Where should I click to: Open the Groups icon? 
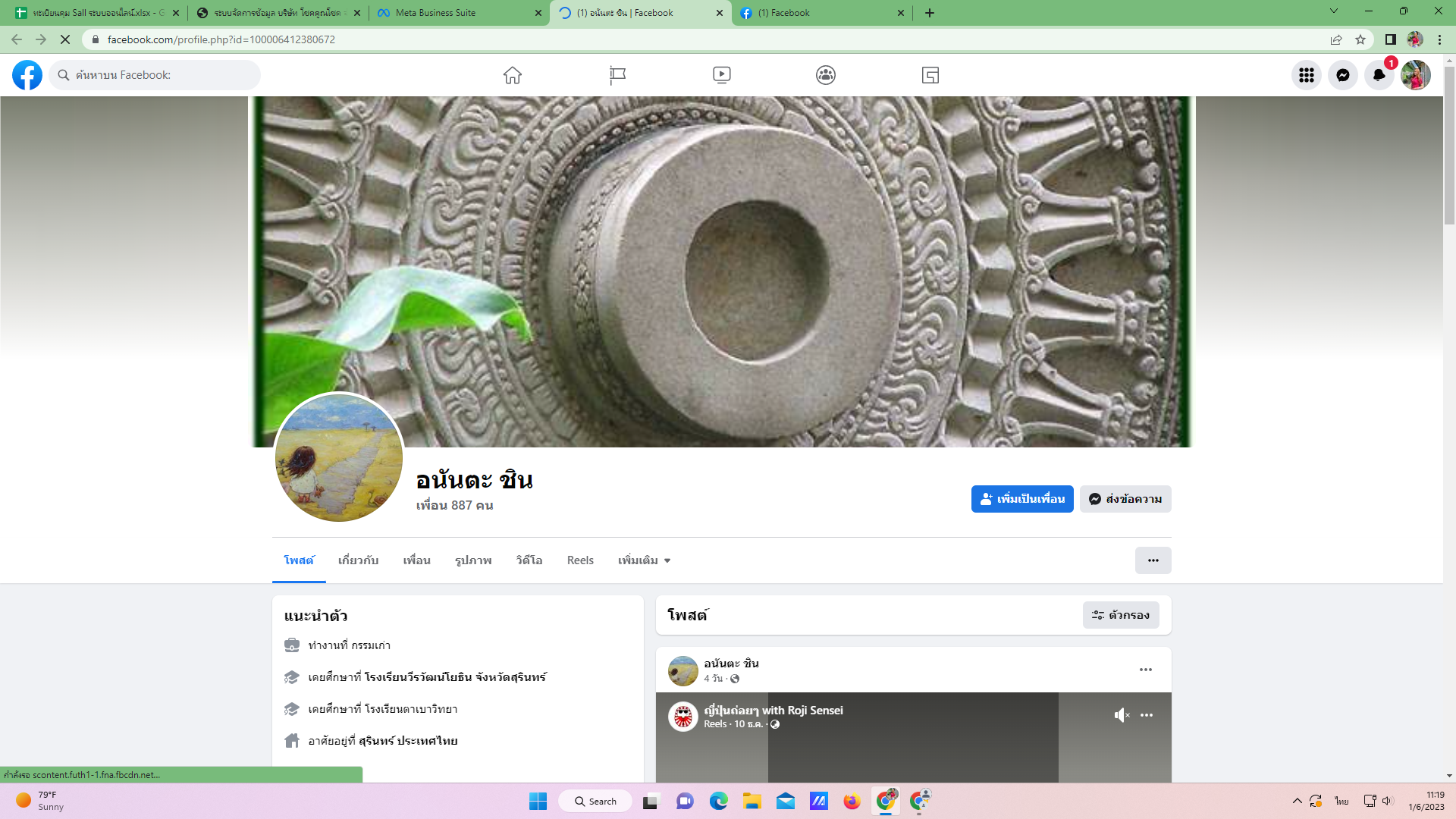[826, 75]
